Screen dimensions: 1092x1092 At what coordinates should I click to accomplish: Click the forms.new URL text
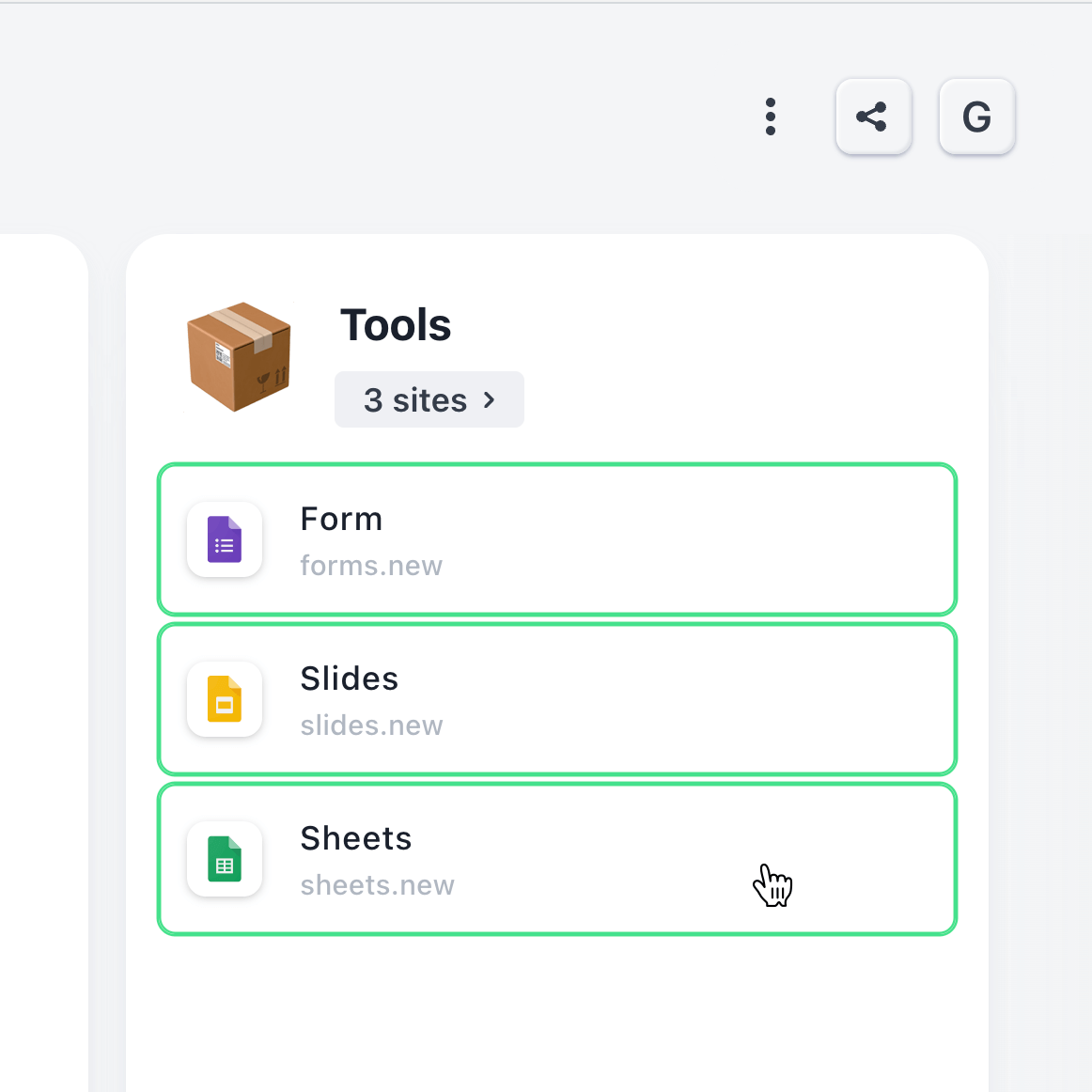point(371,566)
